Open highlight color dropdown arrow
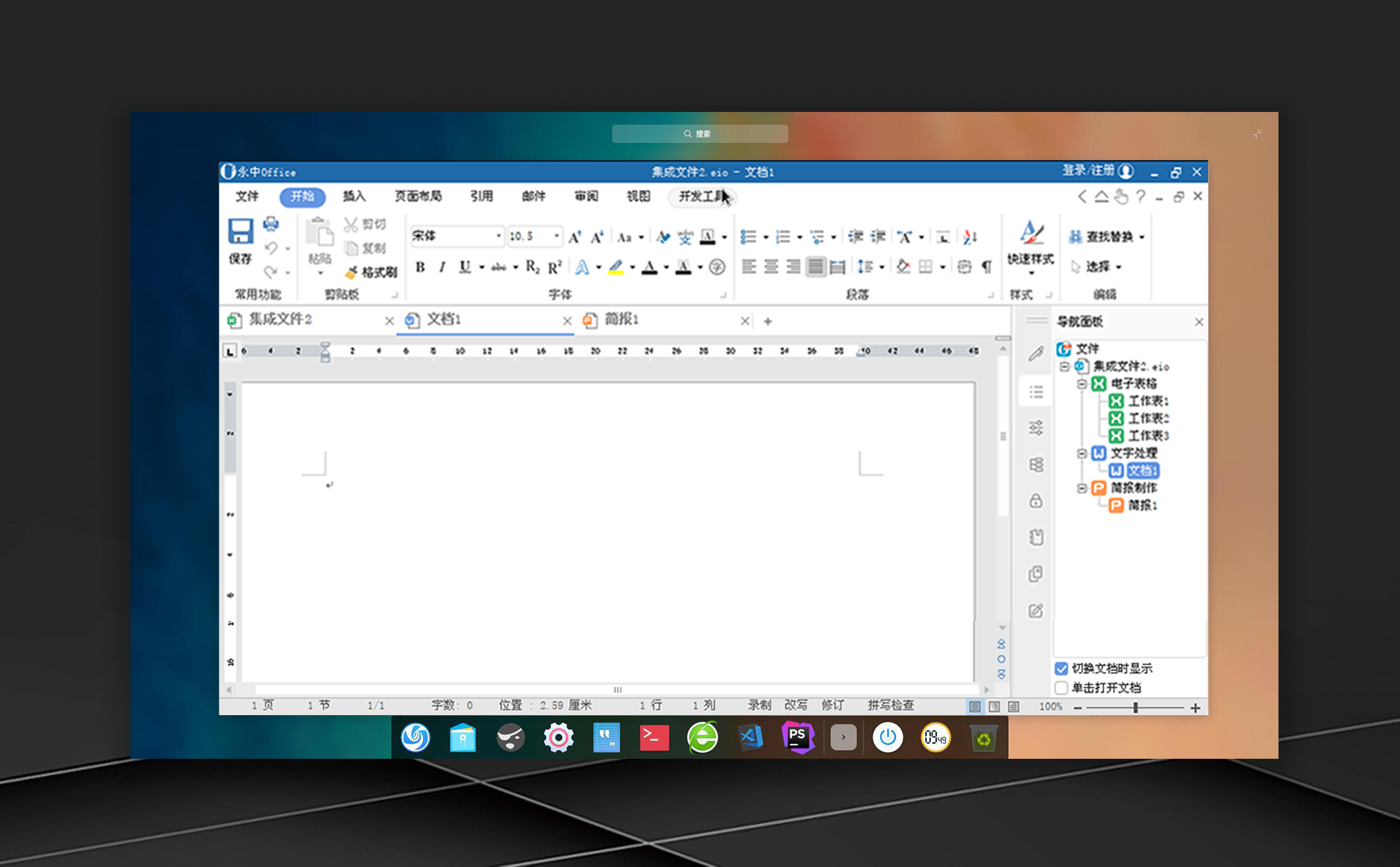 633,268
